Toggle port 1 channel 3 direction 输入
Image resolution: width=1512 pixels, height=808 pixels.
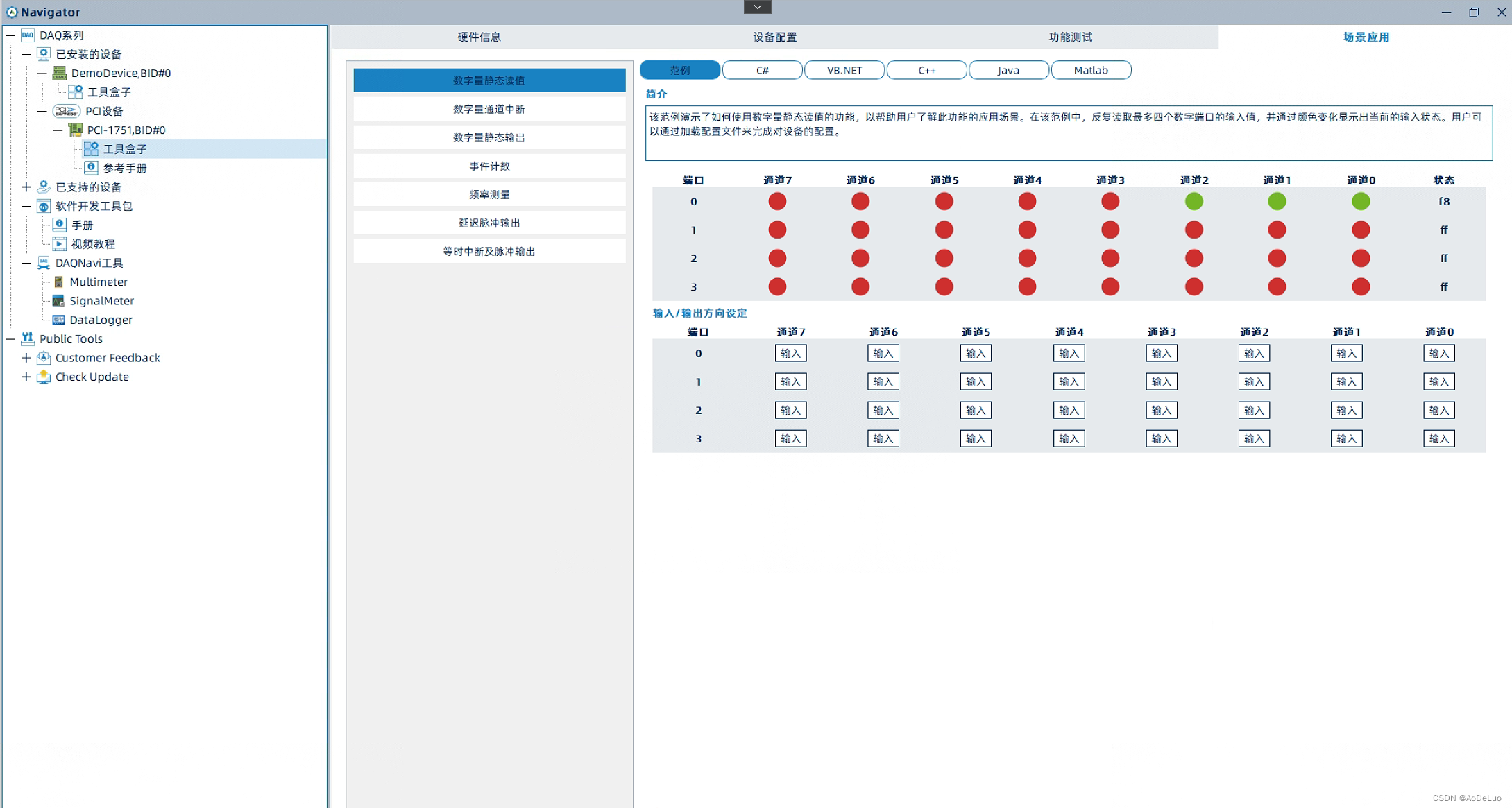tap(1161, 382)
